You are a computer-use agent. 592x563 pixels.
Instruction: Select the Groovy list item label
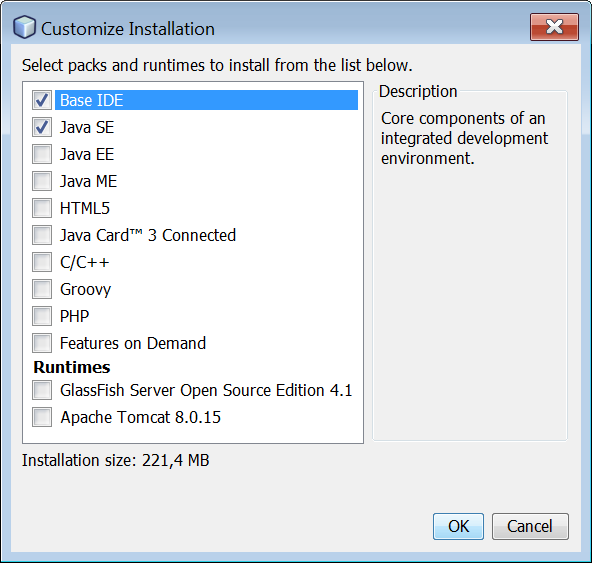[x=85, y=290]
